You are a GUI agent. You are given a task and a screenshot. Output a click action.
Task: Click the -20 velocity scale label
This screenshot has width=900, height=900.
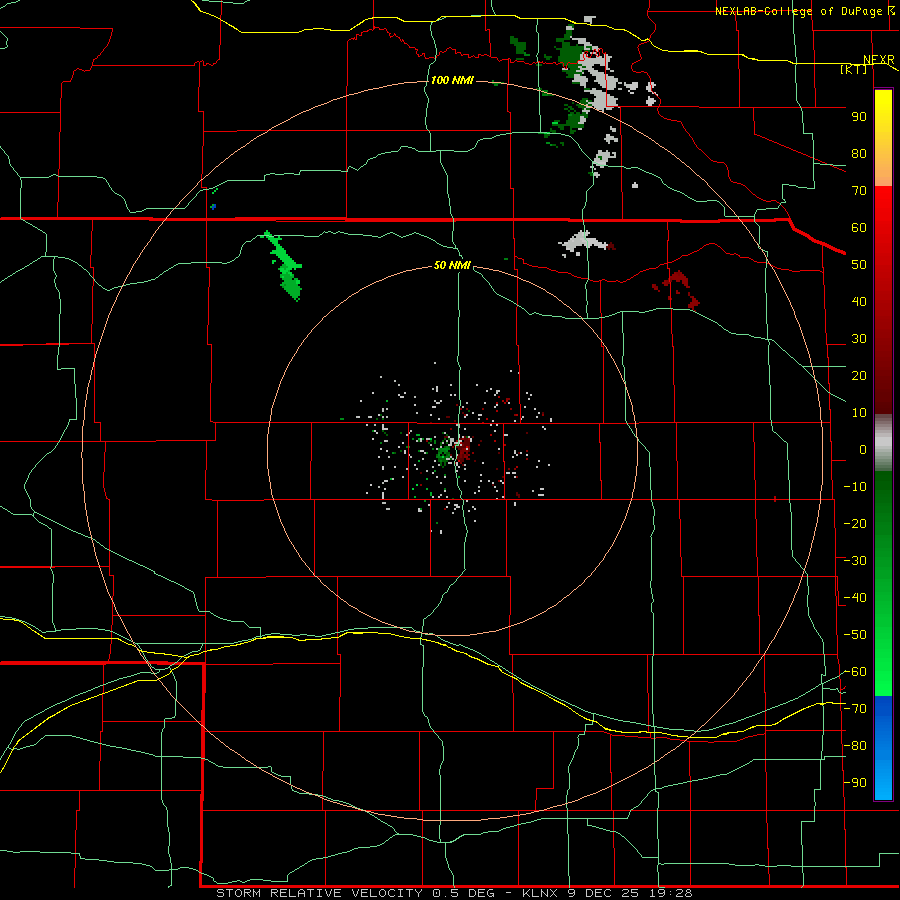click(x=855, y=524)
